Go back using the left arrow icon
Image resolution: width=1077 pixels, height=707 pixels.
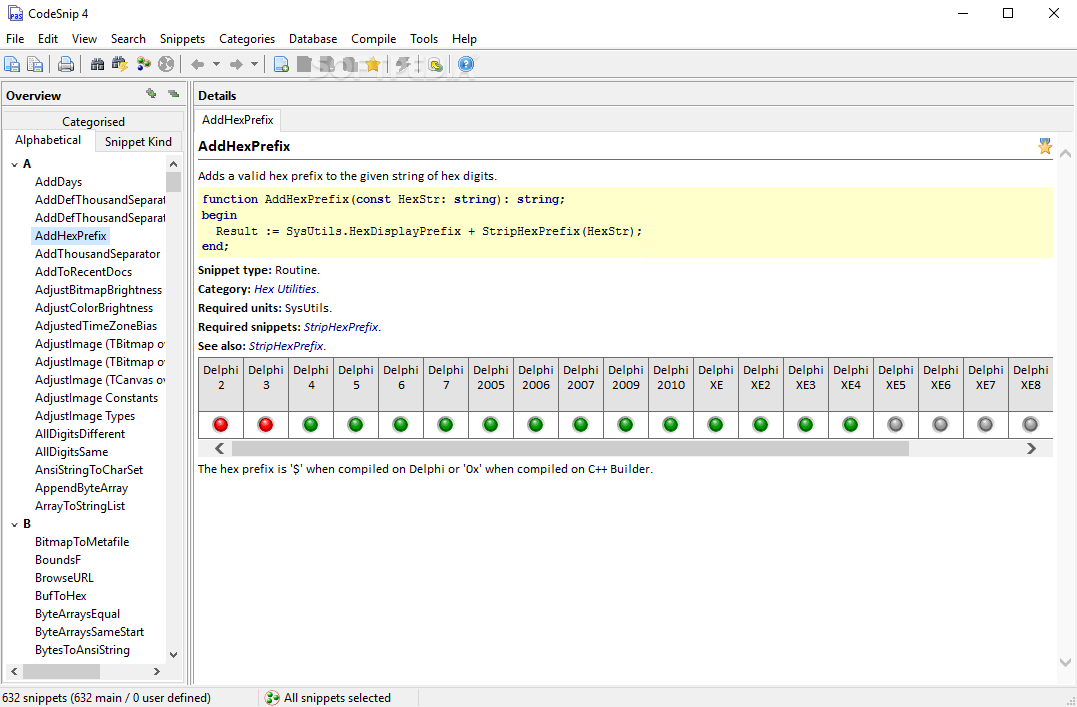point(198,65)
